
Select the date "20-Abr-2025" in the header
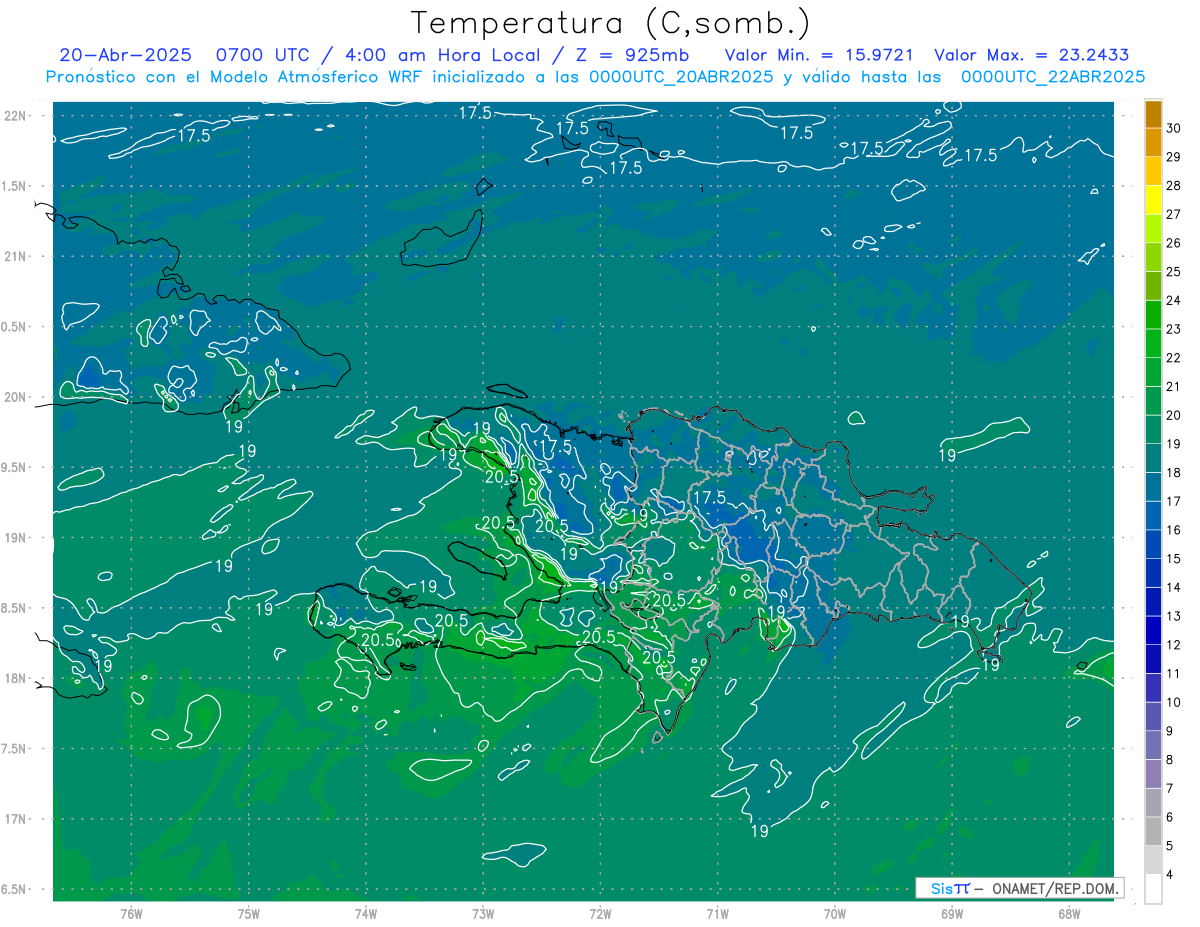click(125, 55)
